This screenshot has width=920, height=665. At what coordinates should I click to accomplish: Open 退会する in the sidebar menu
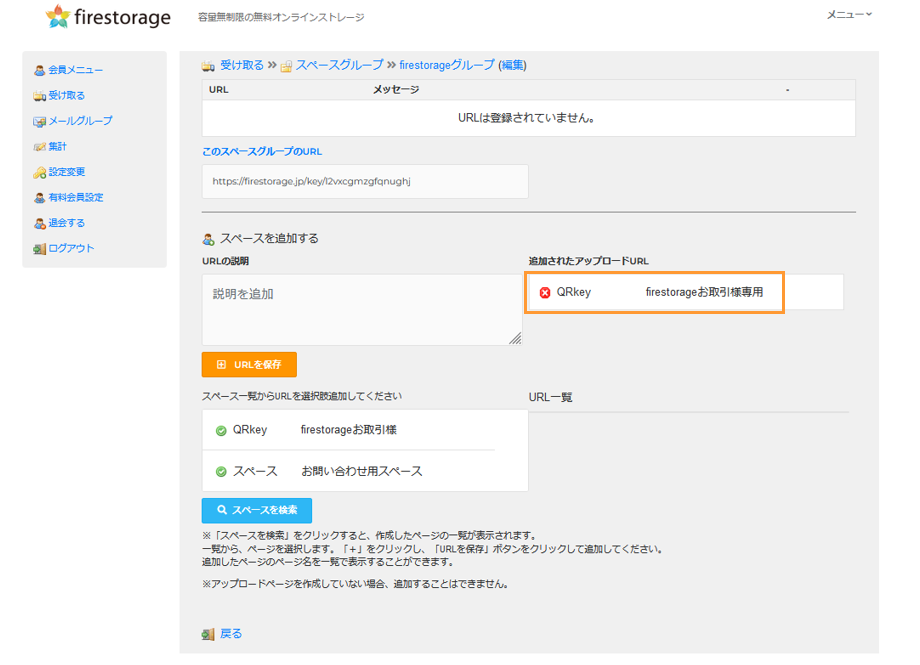(x=66, y=223)
